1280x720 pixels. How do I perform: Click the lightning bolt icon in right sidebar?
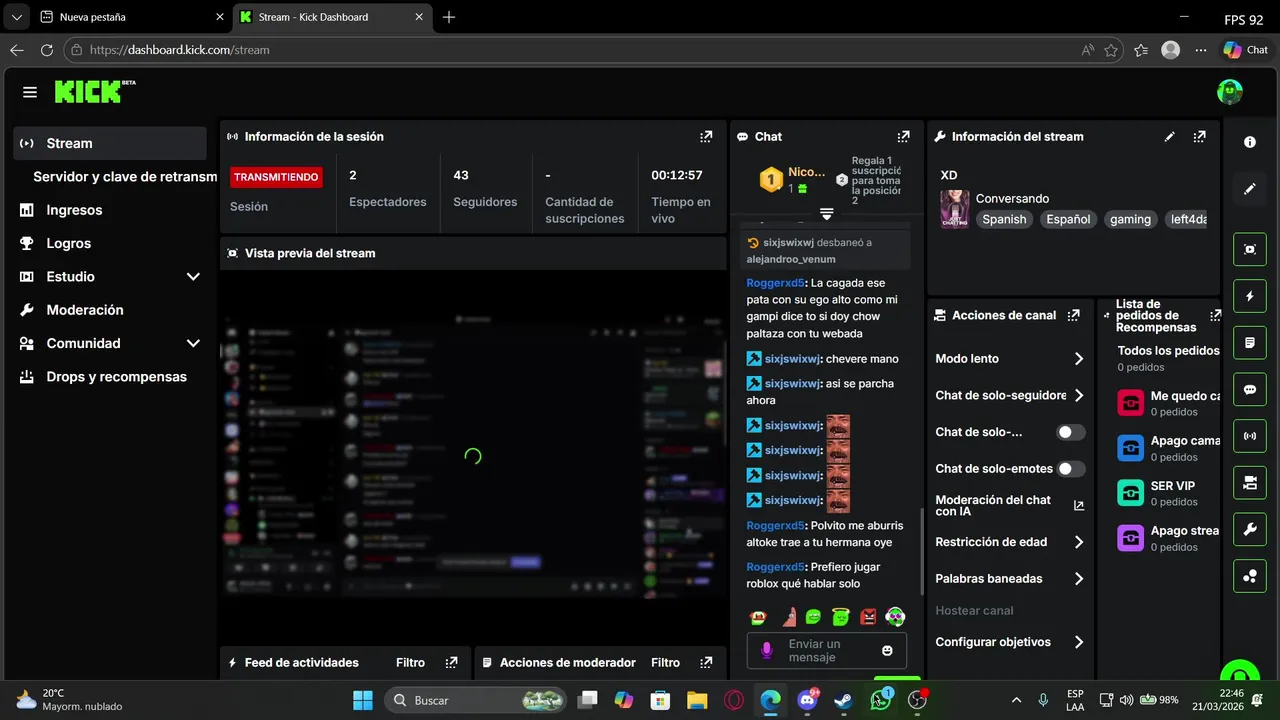tap(1250, 296)
